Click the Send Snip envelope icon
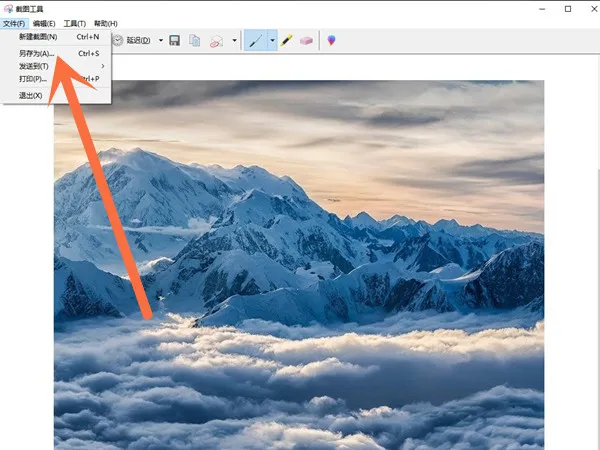The height and width of the screenshot is (450, 600). 216,41
